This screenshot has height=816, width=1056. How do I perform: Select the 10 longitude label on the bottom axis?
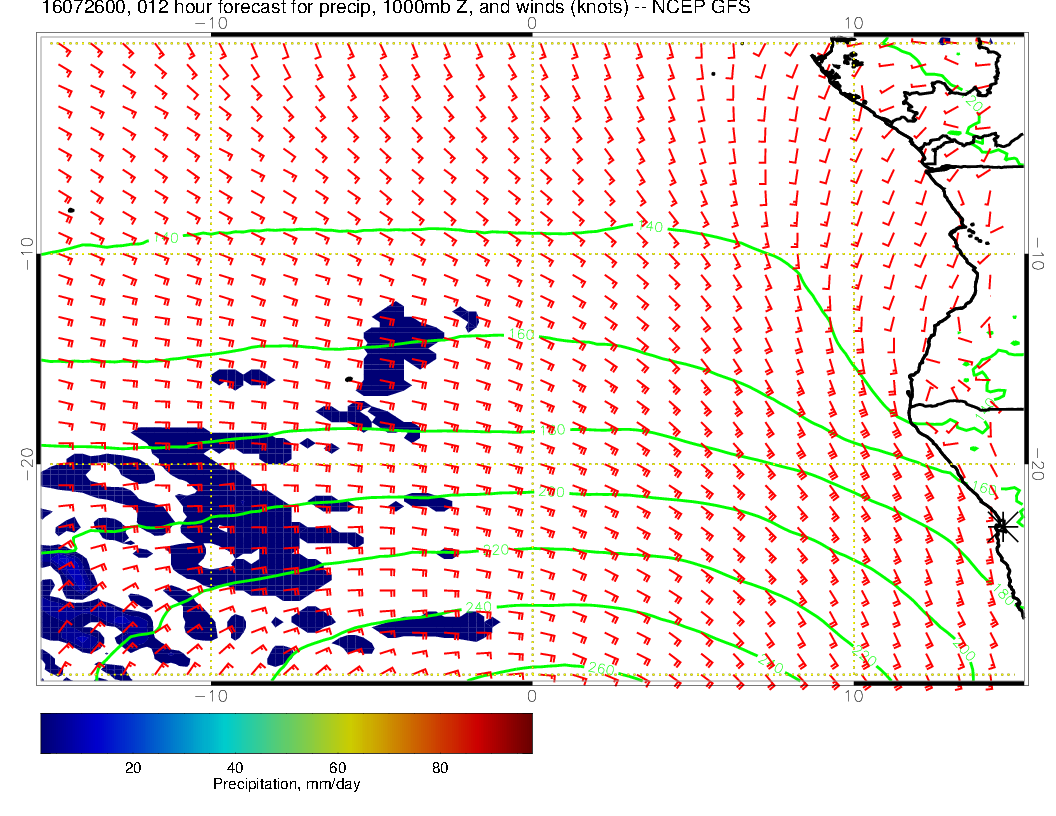coord(853,696)
